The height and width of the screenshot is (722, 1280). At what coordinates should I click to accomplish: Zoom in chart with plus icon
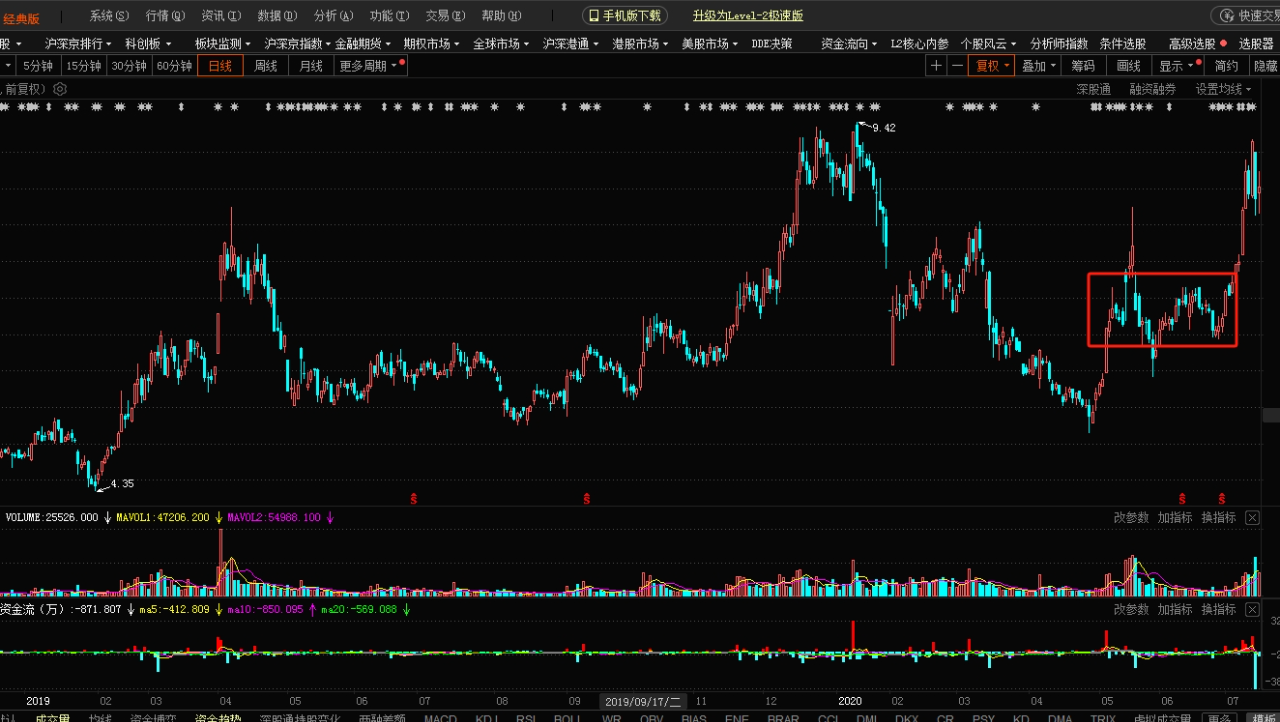click(935, 66)
